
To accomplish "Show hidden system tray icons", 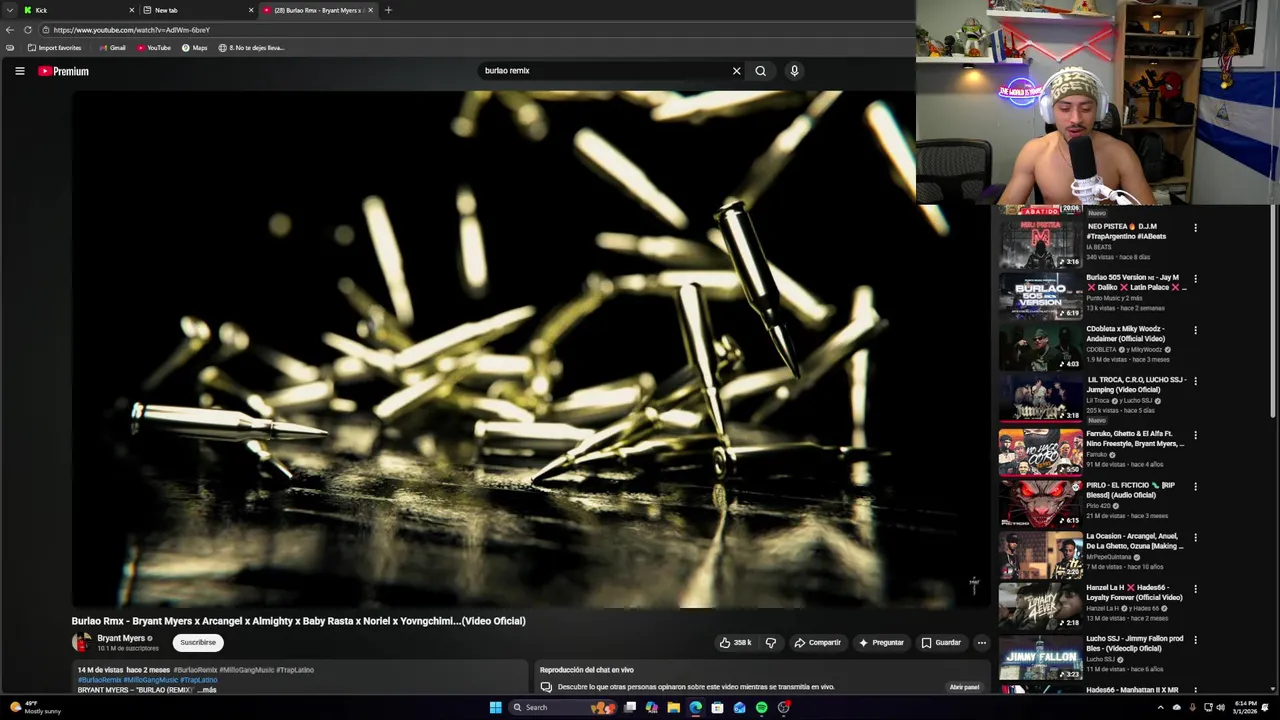I will point(1160,708).
